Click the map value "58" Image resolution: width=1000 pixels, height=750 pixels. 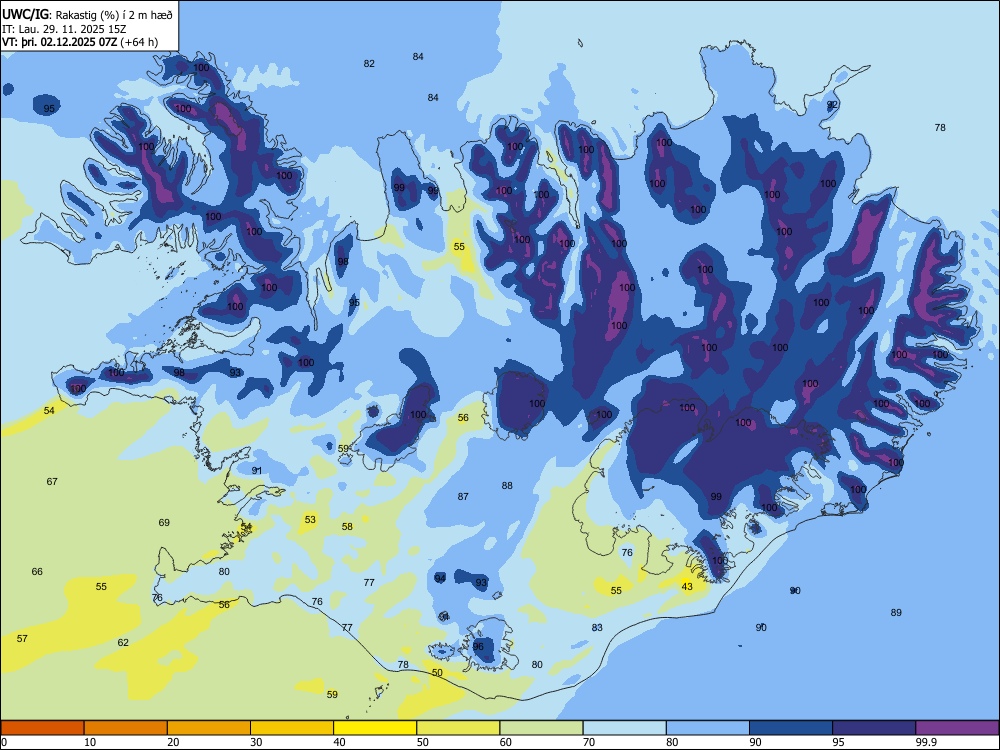pyautogui.click(x=347, y=527)
